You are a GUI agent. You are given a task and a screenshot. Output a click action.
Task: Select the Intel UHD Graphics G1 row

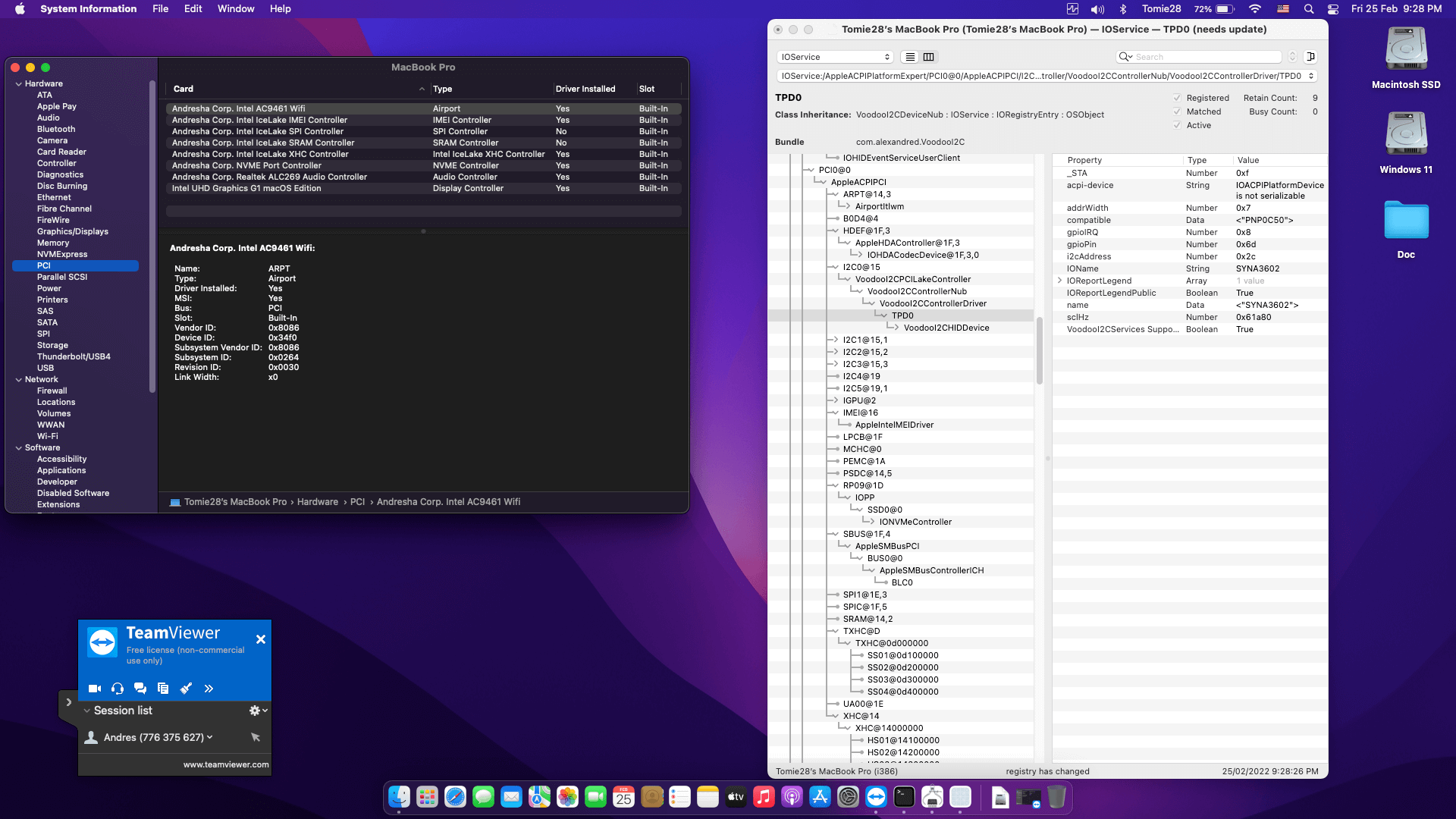coord(424,188)
